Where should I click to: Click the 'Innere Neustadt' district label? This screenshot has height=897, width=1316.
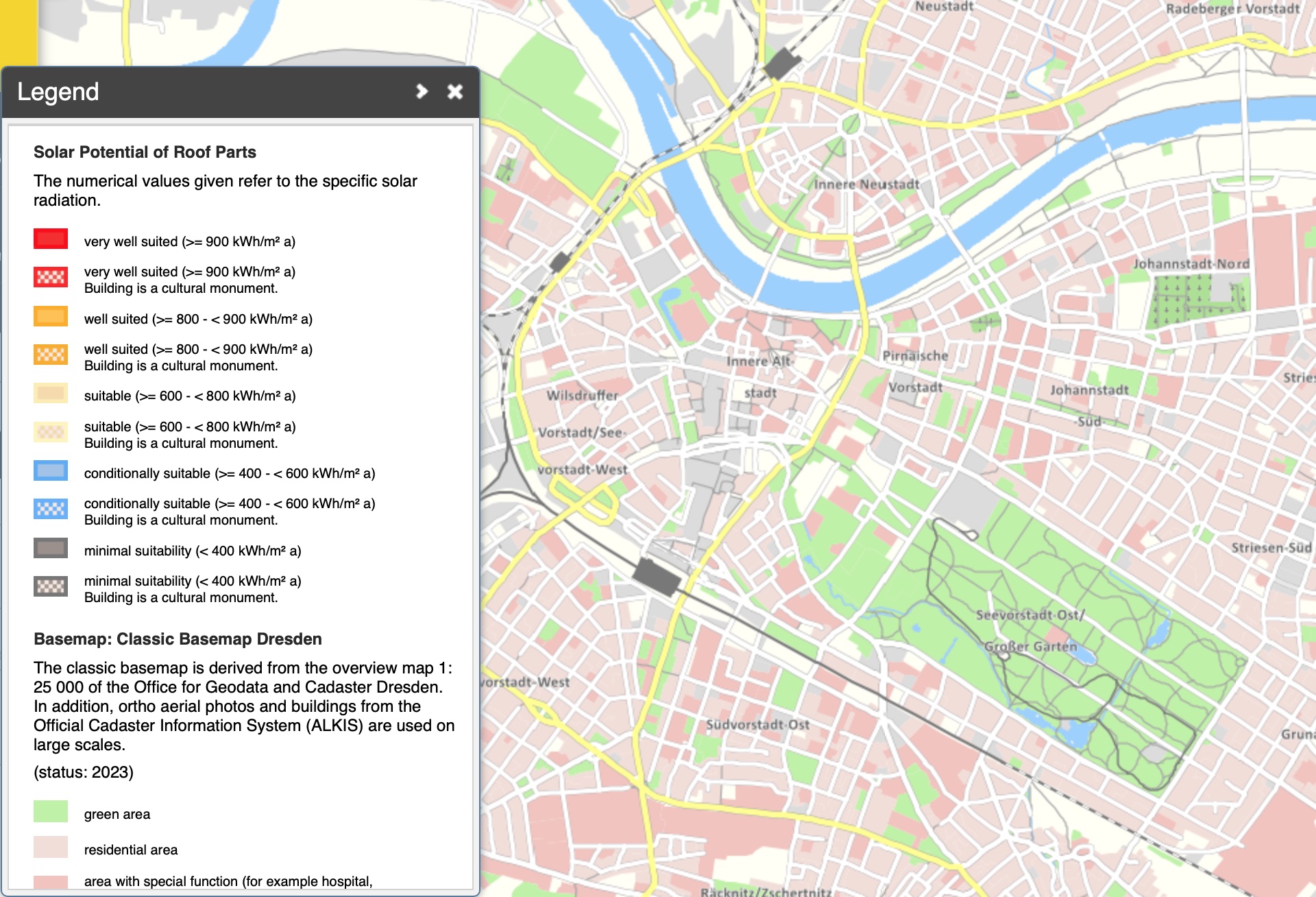pos(866,184)
